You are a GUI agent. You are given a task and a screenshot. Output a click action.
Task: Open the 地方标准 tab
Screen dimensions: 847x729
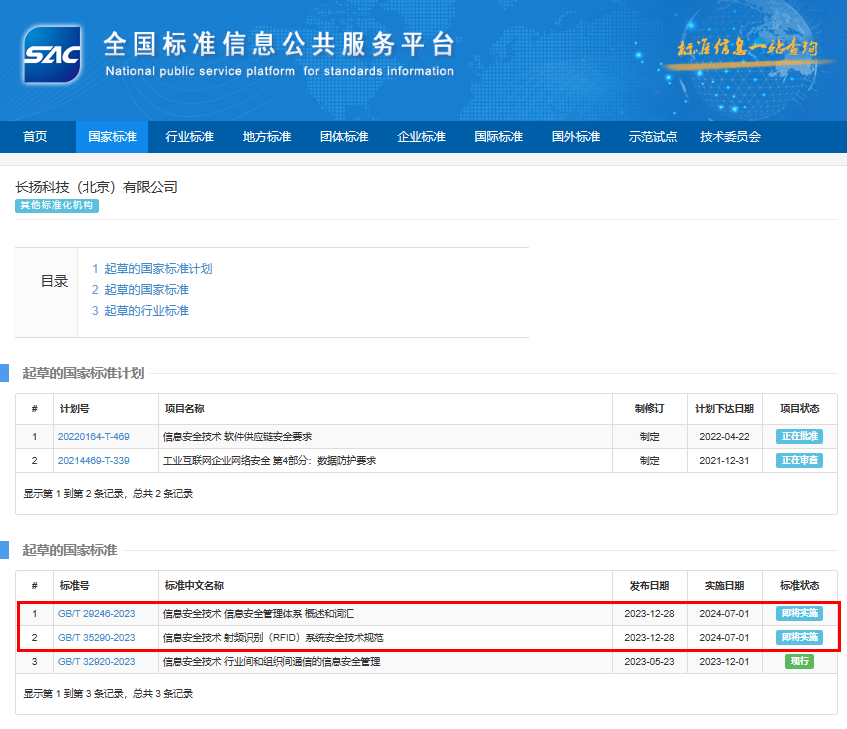[x=267, y=137]
